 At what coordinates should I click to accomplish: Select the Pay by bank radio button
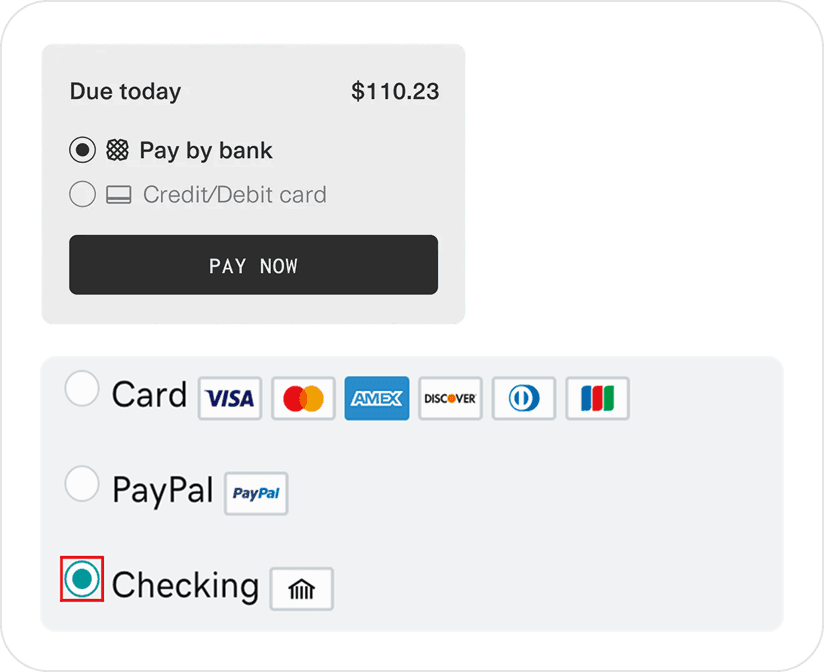(83, 150)
